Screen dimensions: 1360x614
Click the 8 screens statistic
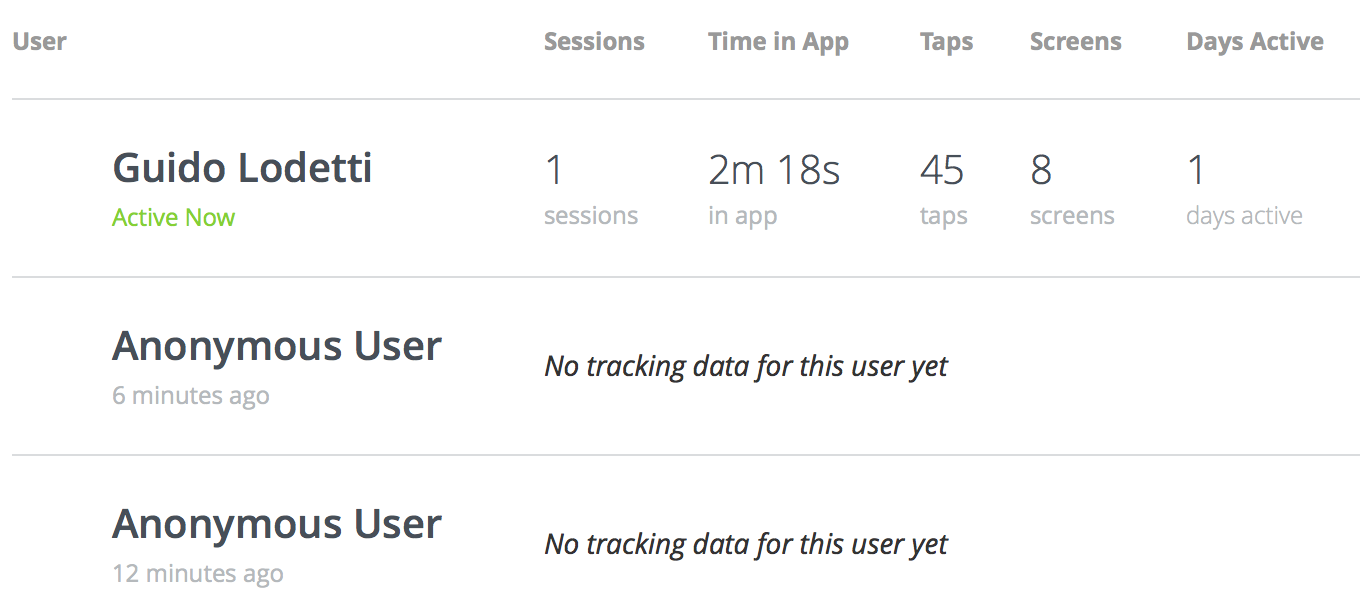coord(1041,171)
